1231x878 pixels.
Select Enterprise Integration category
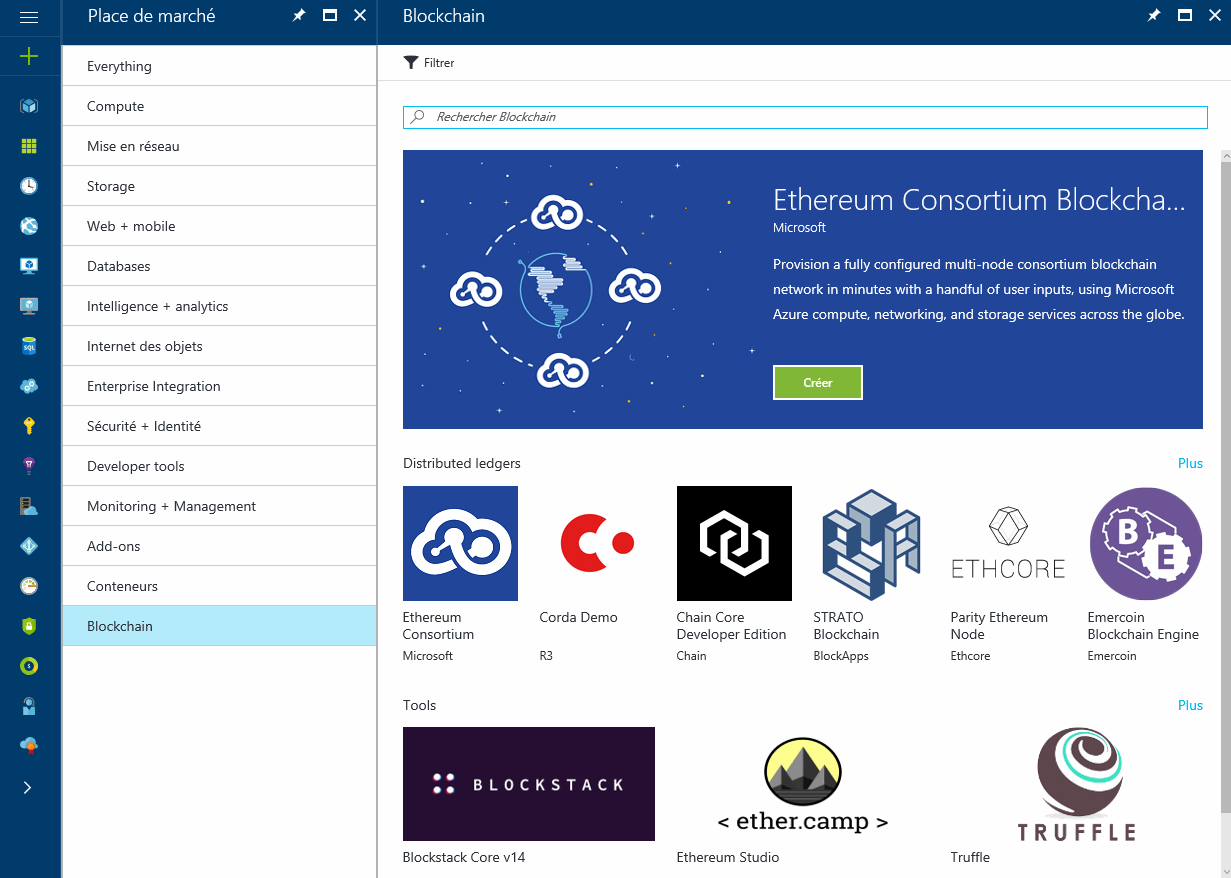tap(219, 386)
